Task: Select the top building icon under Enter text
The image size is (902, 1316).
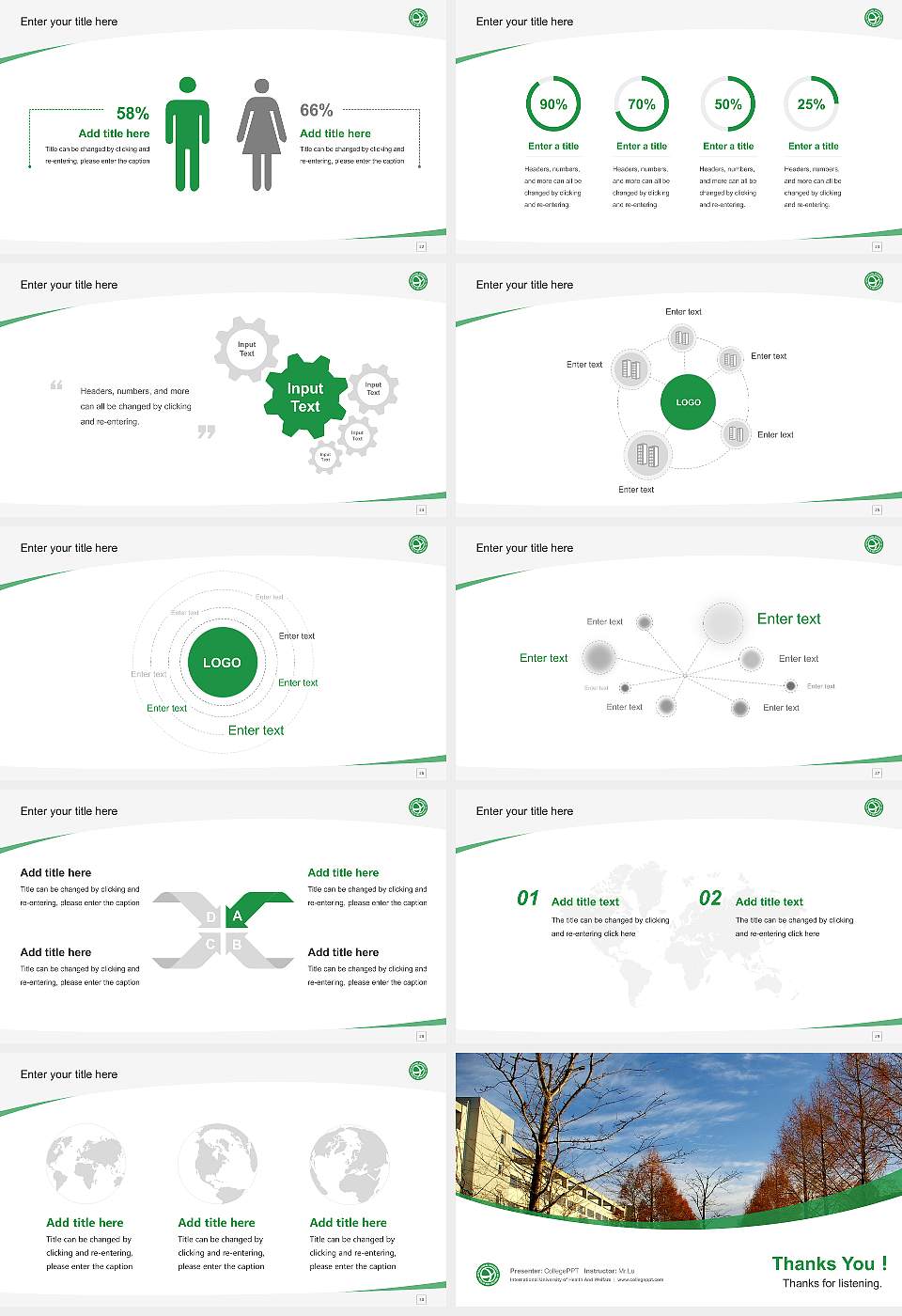Action: [682, 338]
